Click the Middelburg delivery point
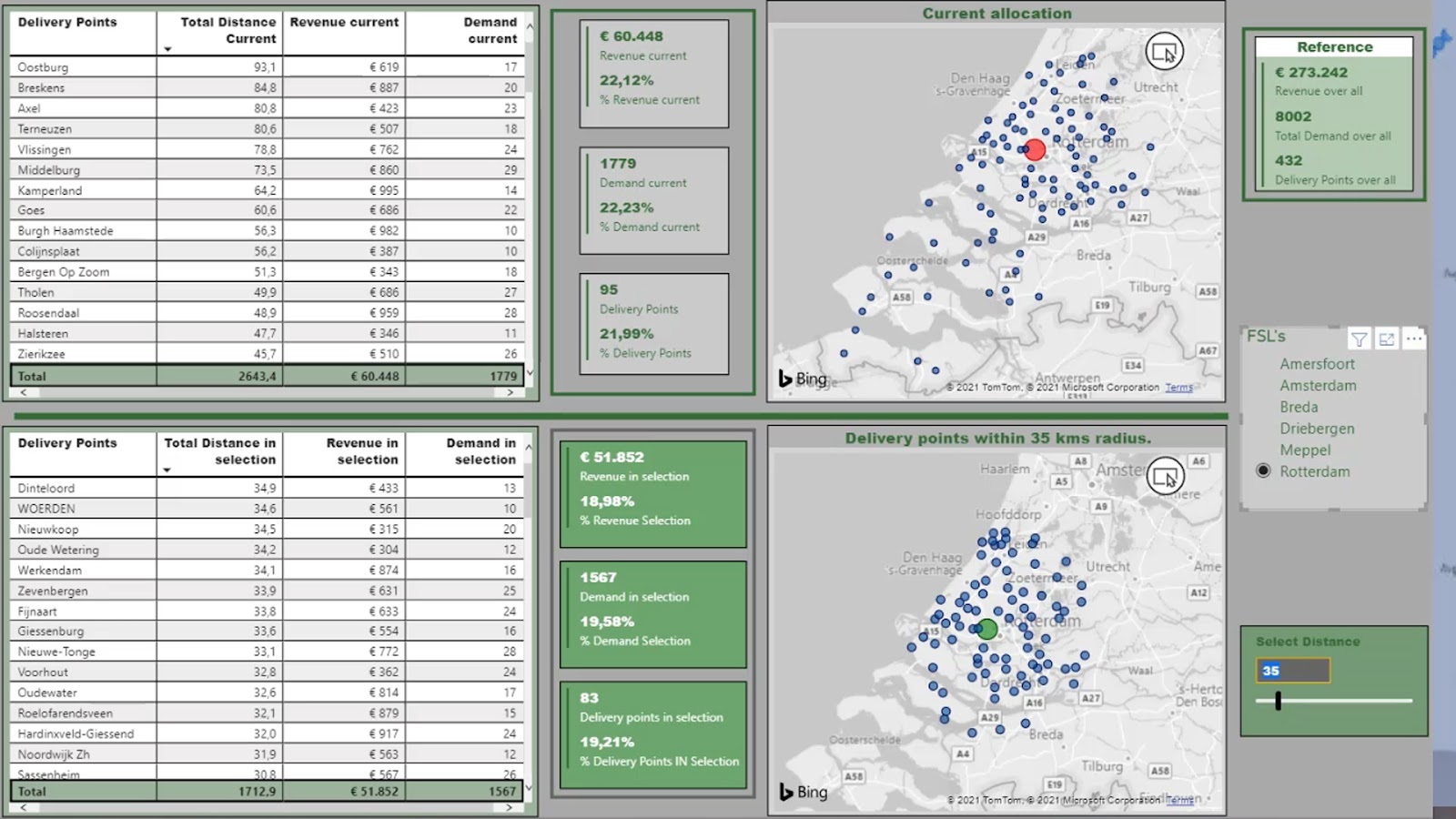This screenshot has height=819, width=1456. click(x=267, y=170)
